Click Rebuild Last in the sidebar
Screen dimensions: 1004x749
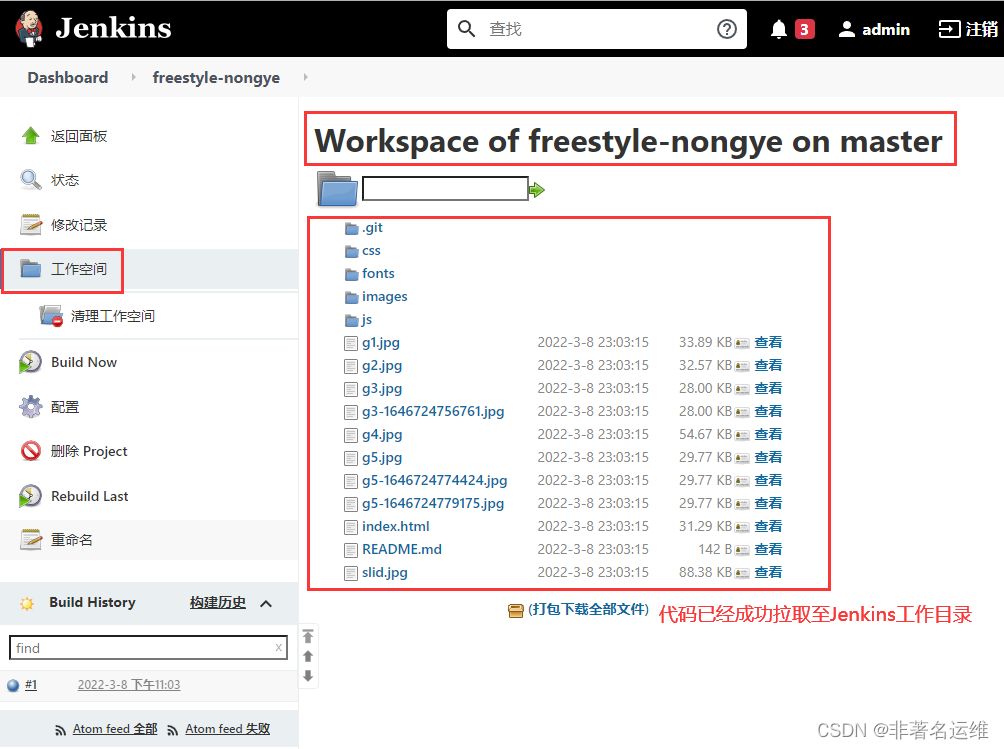74,496
